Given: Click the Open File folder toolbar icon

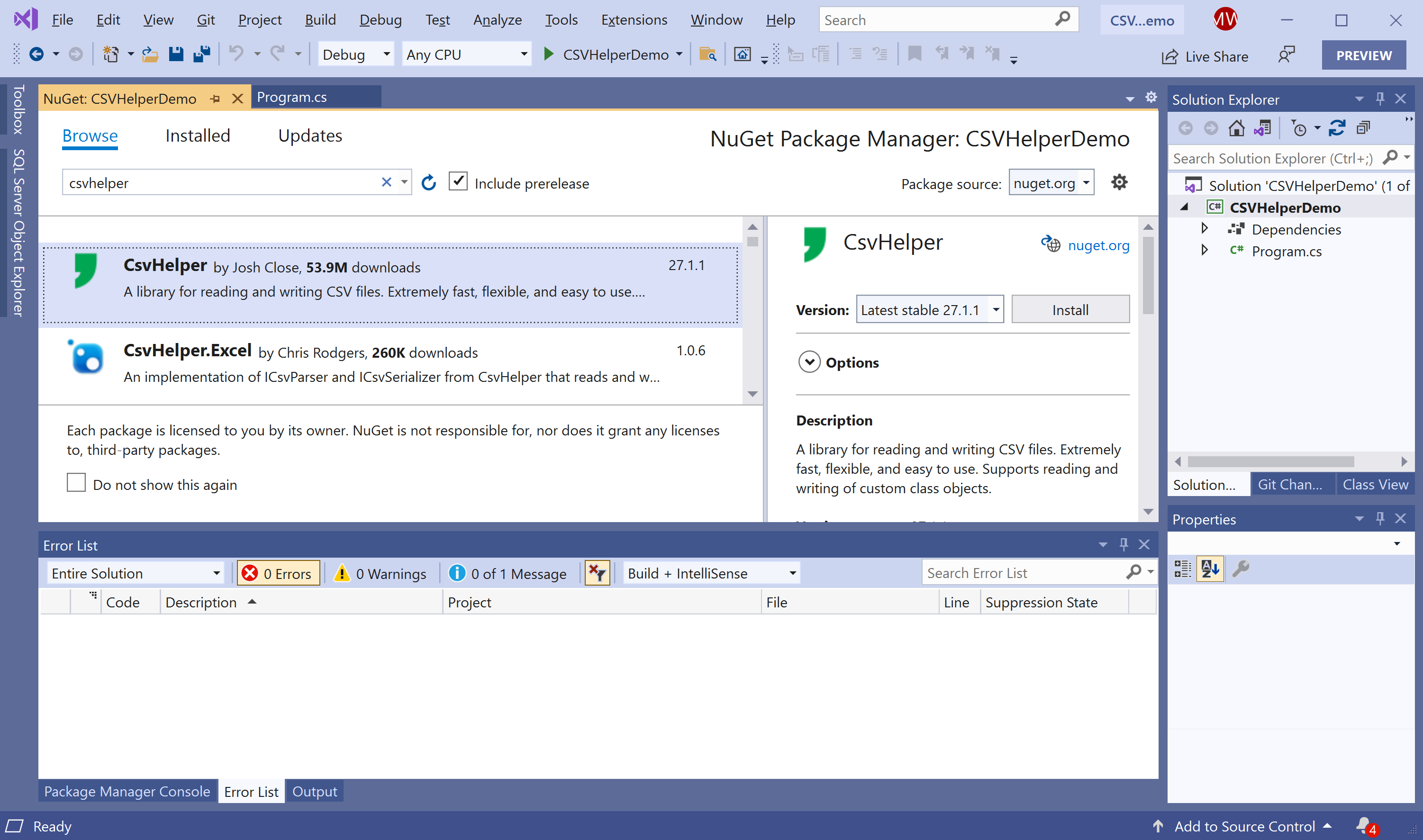Looking at the screenshot, I should (149, 54).
